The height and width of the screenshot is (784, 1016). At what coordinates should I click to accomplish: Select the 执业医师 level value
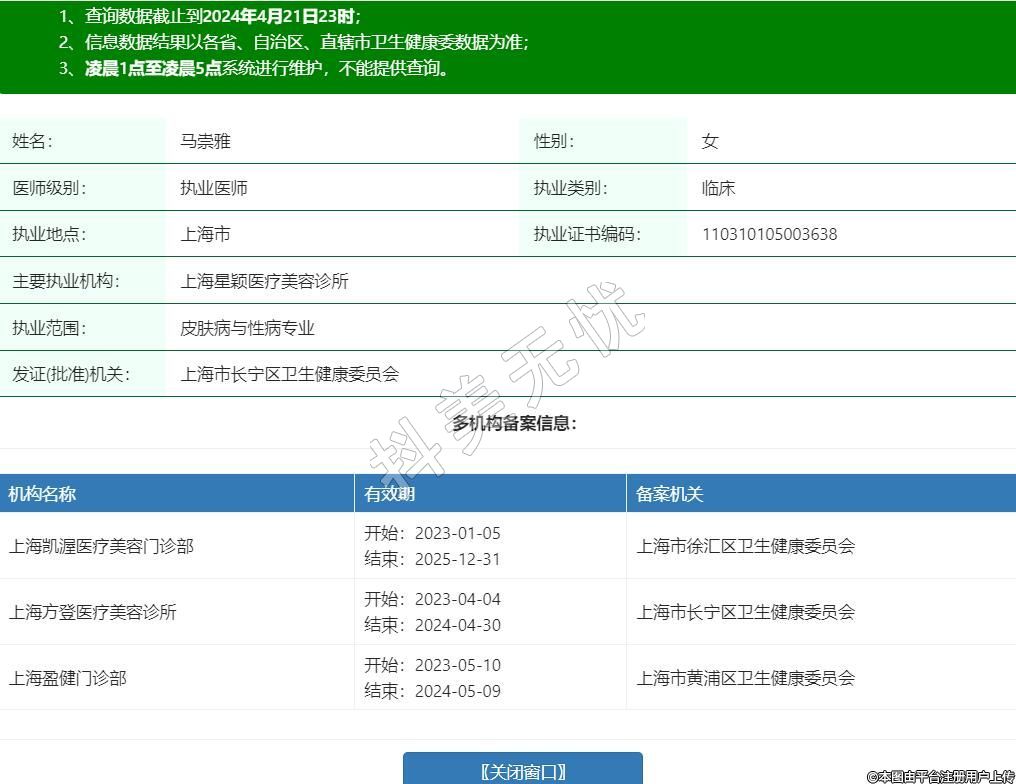tap(214, 188)
